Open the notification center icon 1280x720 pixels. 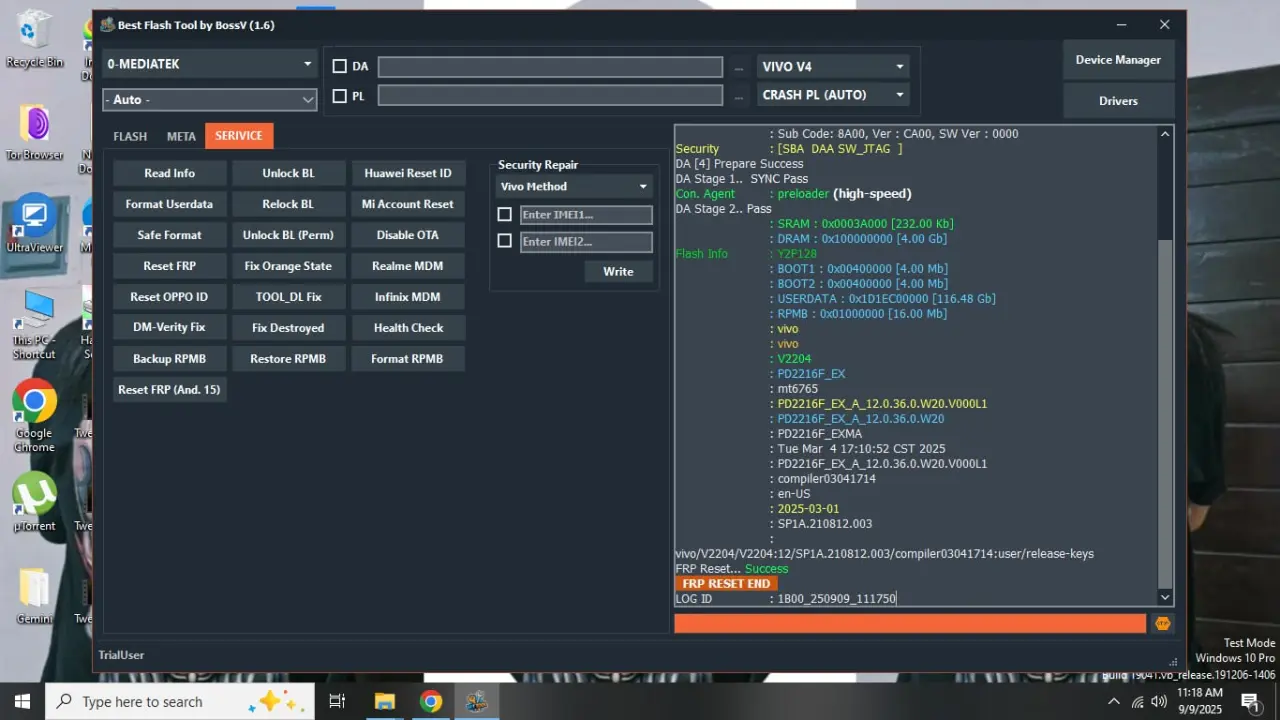click(1250, 701)
